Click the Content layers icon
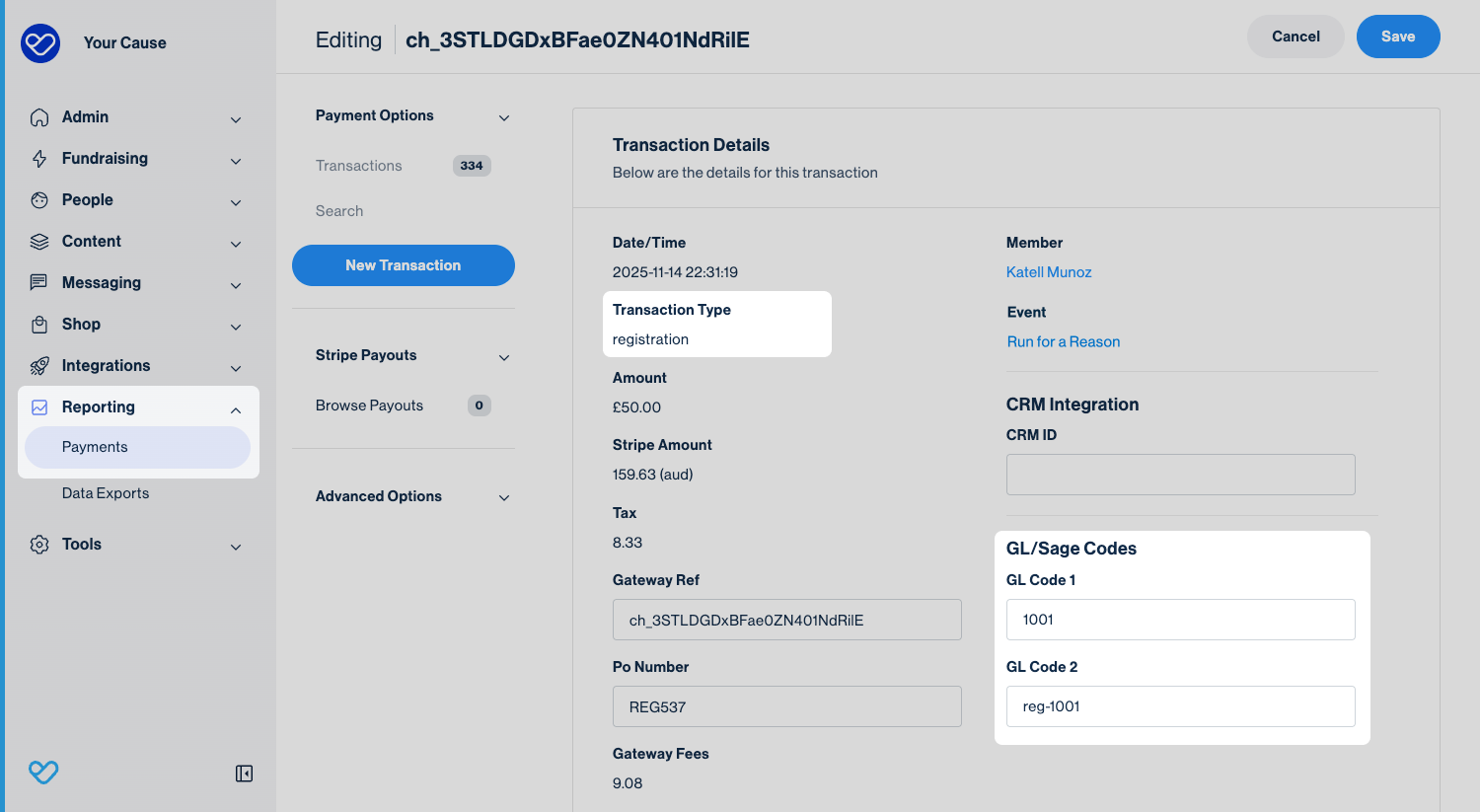This screenshot has height=812, width=1480. click(x=39, y=242)
